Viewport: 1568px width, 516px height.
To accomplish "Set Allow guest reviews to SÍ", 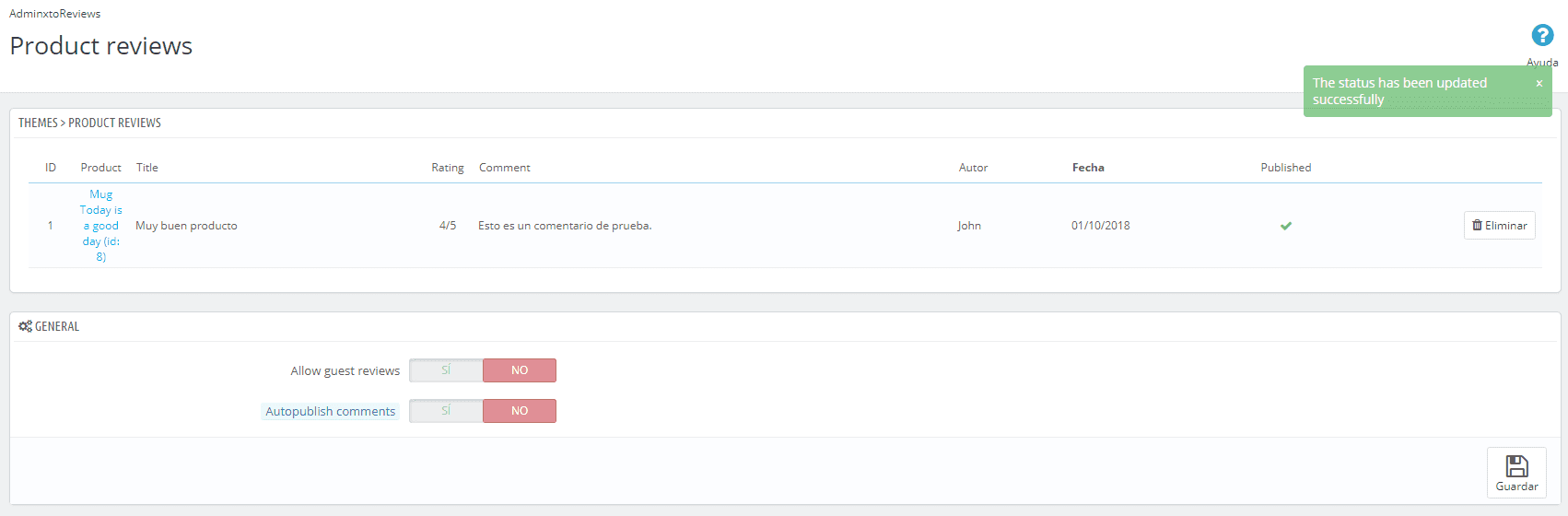I will coord(446,370).
